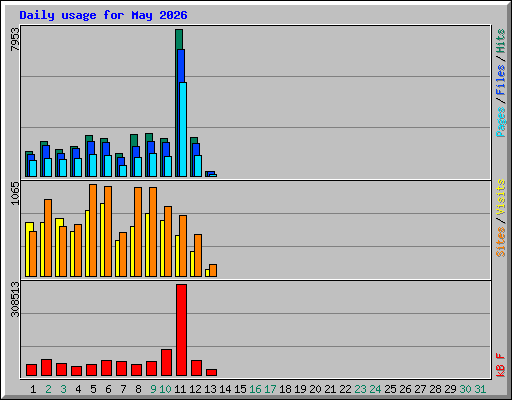Click the orange Sites bar for day 5
The width and height of the screenshot is (512, 400).
tap(93, 230)
